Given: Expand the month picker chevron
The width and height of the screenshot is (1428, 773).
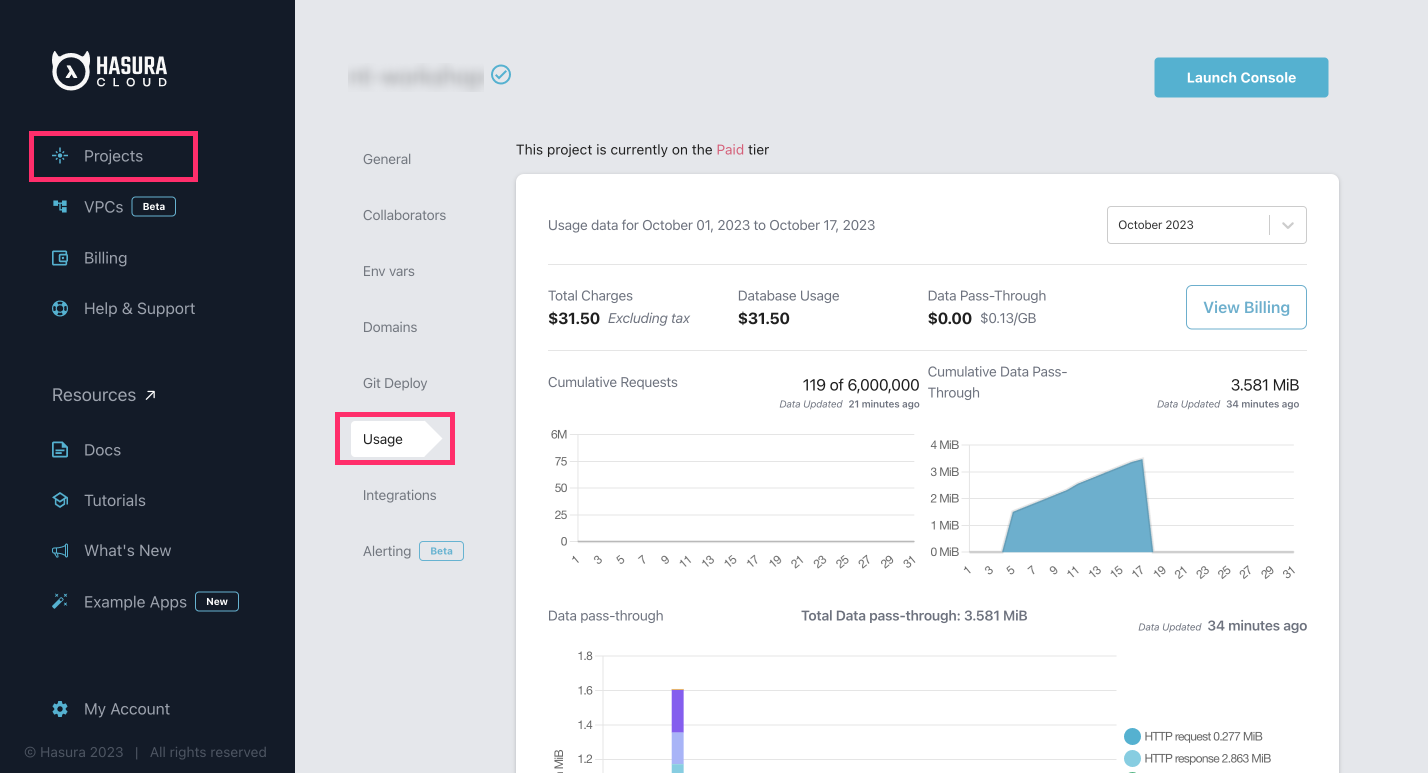Looking at the screenshot, I should pyautogui.click(x=1288, y=225).
